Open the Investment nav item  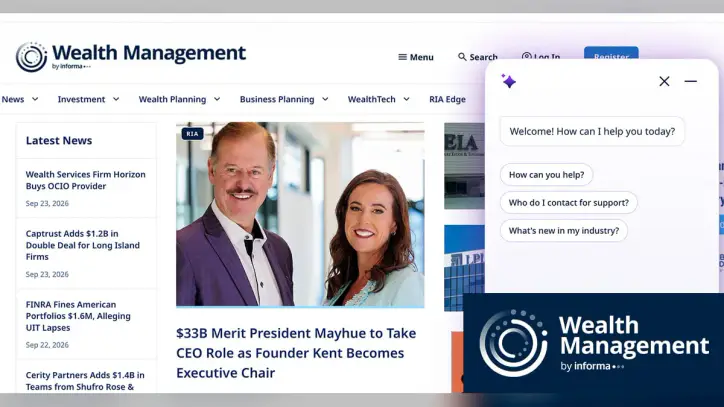point(81,99)
